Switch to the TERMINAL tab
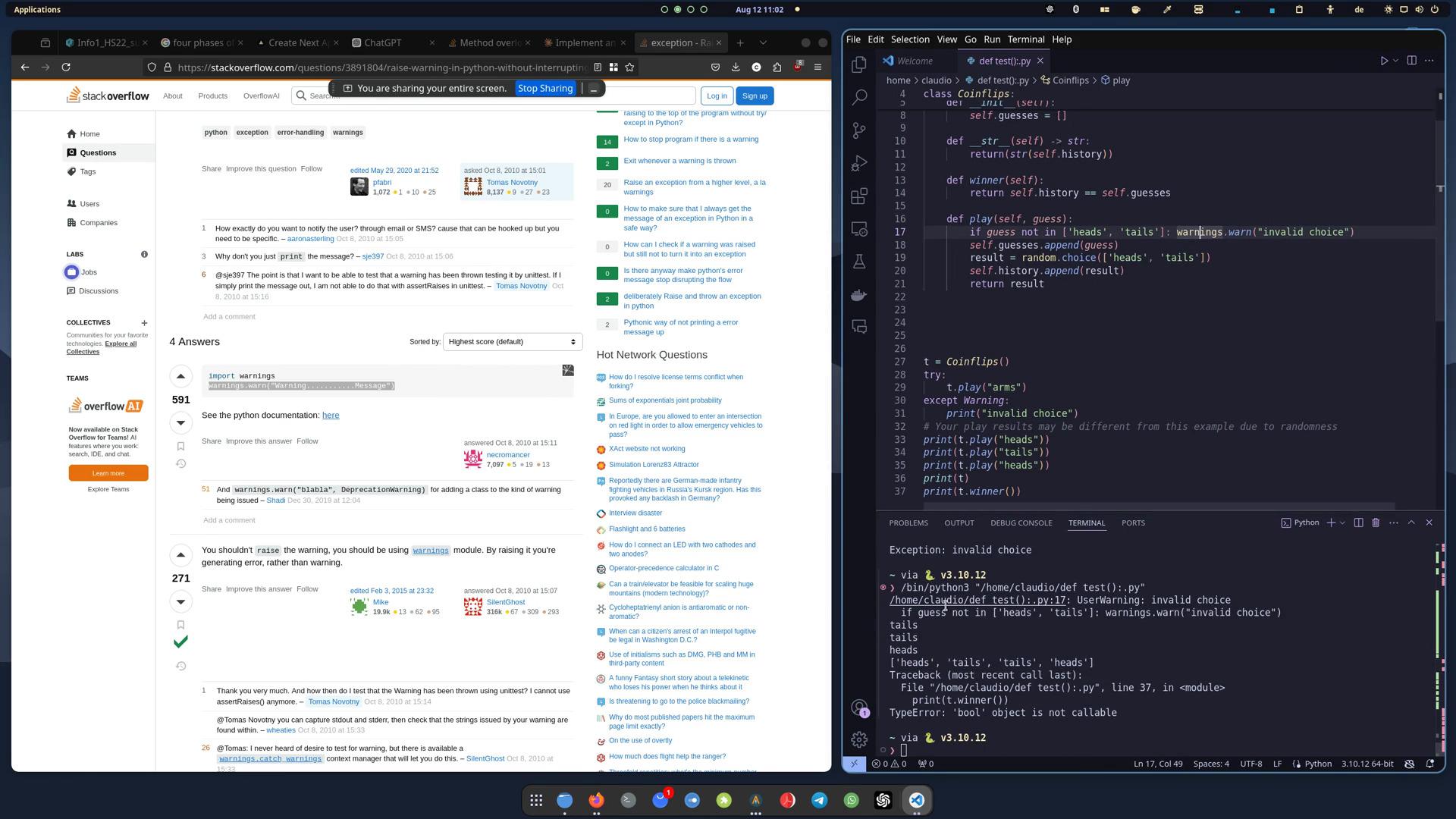The image size is (1456, 819). [1086, 522]
